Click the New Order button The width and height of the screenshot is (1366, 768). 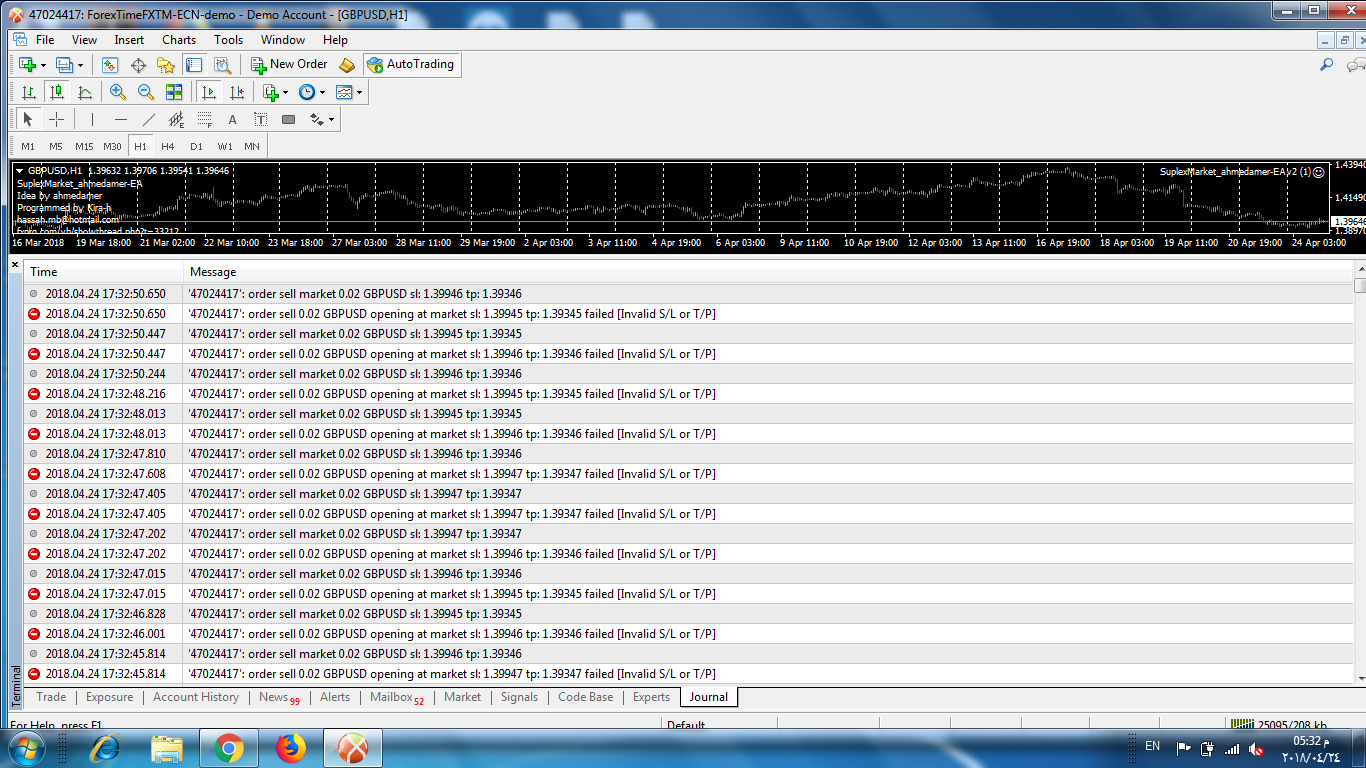[289, 64]
